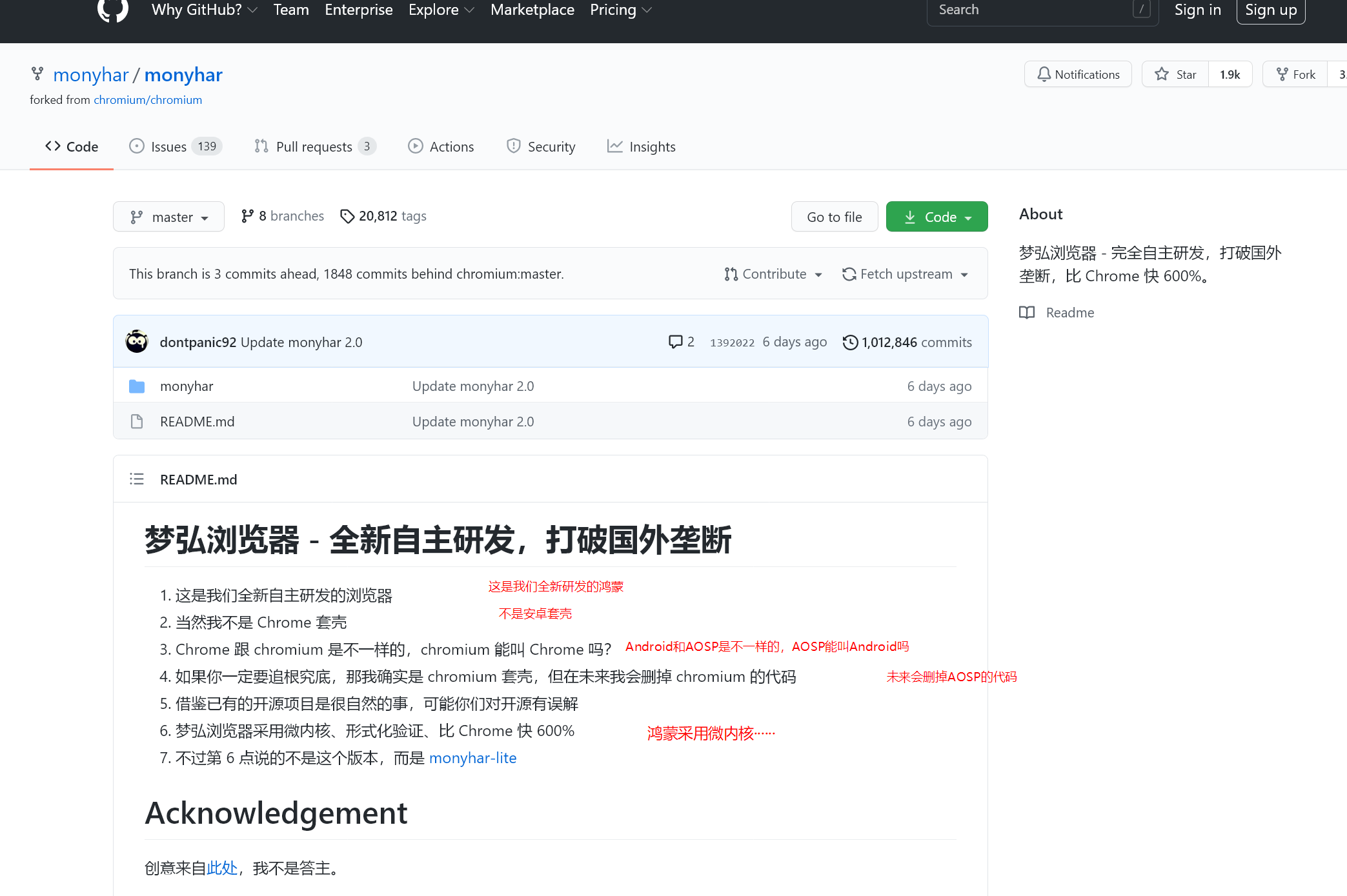Expand the Contribute dropdown

pyautogui.click(x=773, y=274)
